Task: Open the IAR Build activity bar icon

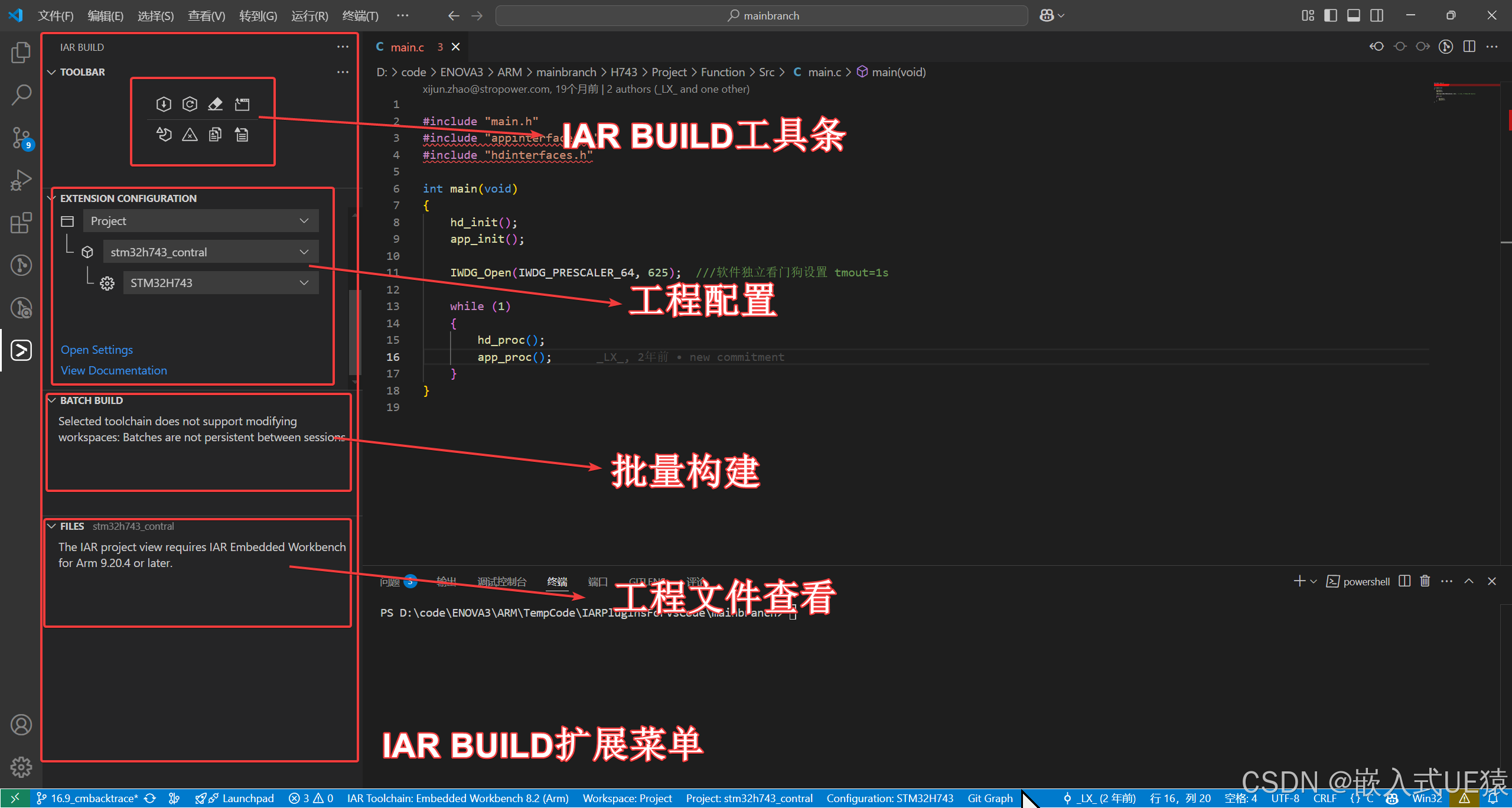Action: click(x=21, y=350)
